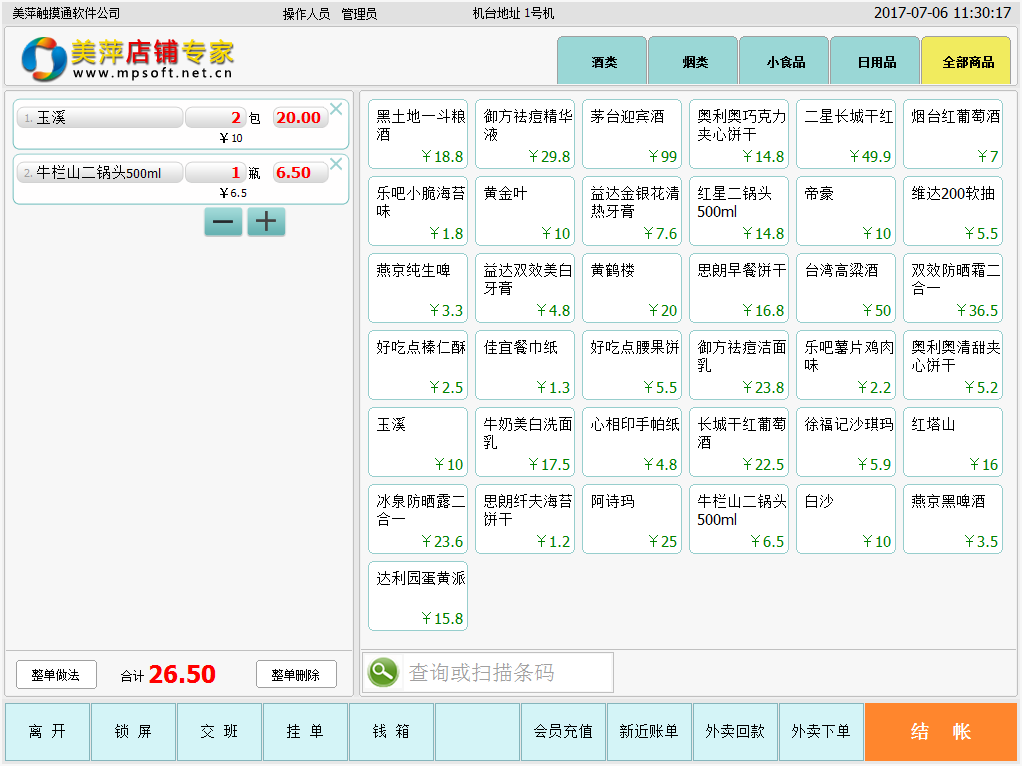This screenshot has width=1022, height=766.
Task: Open the 烟类 category tab
Action: coord(693,61)
